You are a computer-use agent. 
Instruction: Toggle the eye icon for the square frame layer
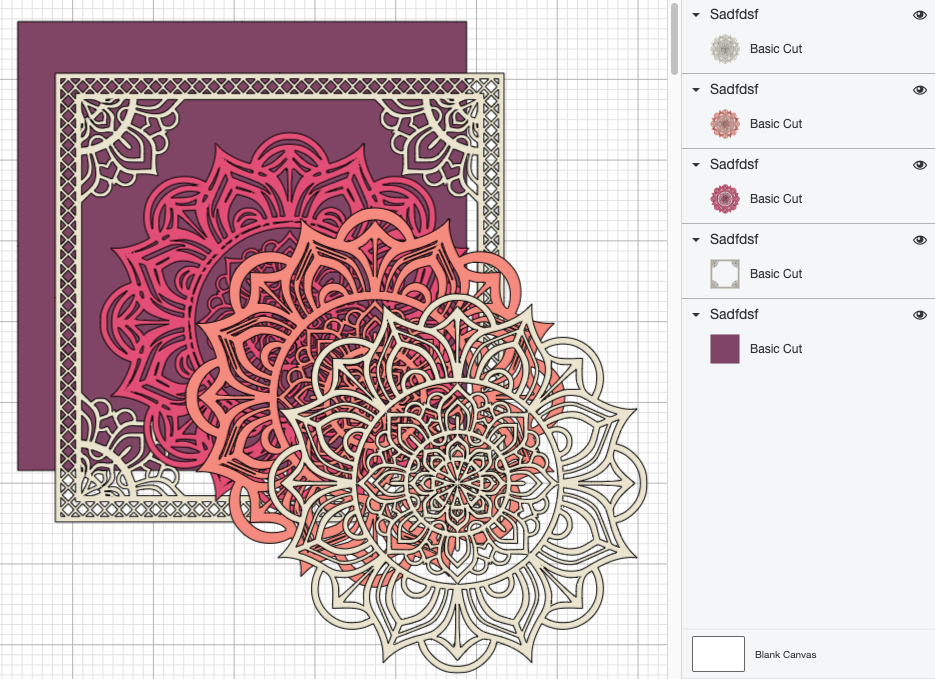919,240
